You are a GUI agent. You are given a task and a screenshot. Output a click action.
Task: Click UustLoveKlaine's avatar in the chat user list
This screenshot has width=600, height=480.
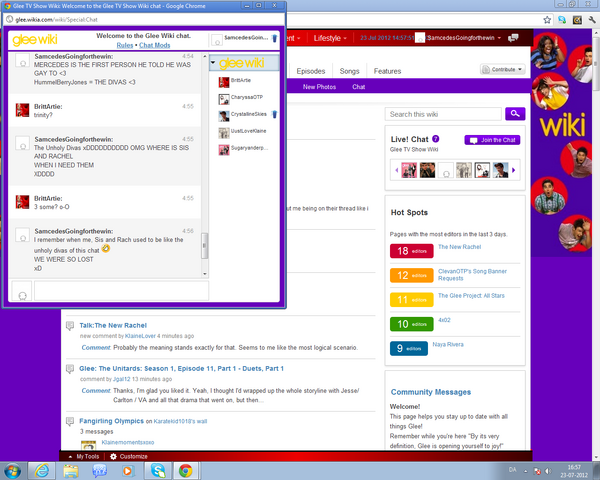pyautogui.click(x=223, y=132)
